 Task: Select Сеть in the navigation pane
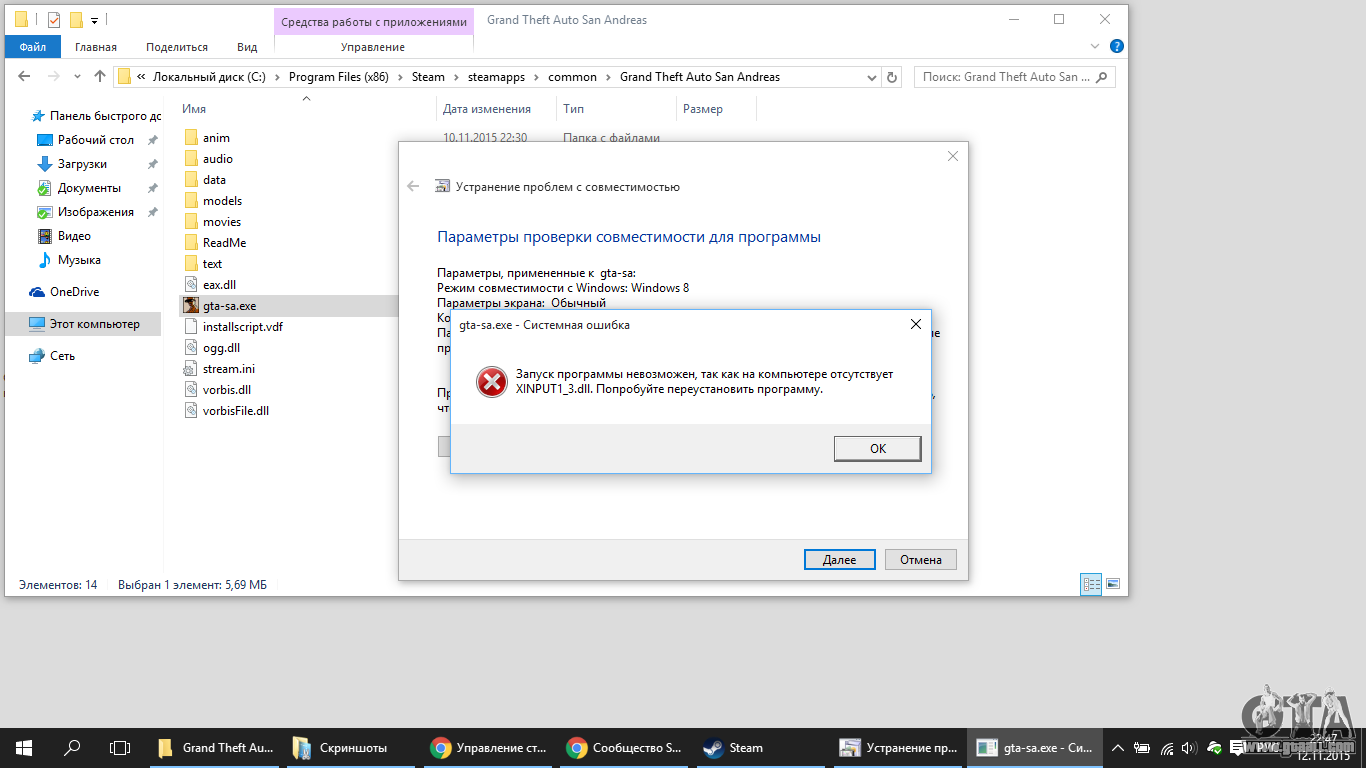point(62,356)
